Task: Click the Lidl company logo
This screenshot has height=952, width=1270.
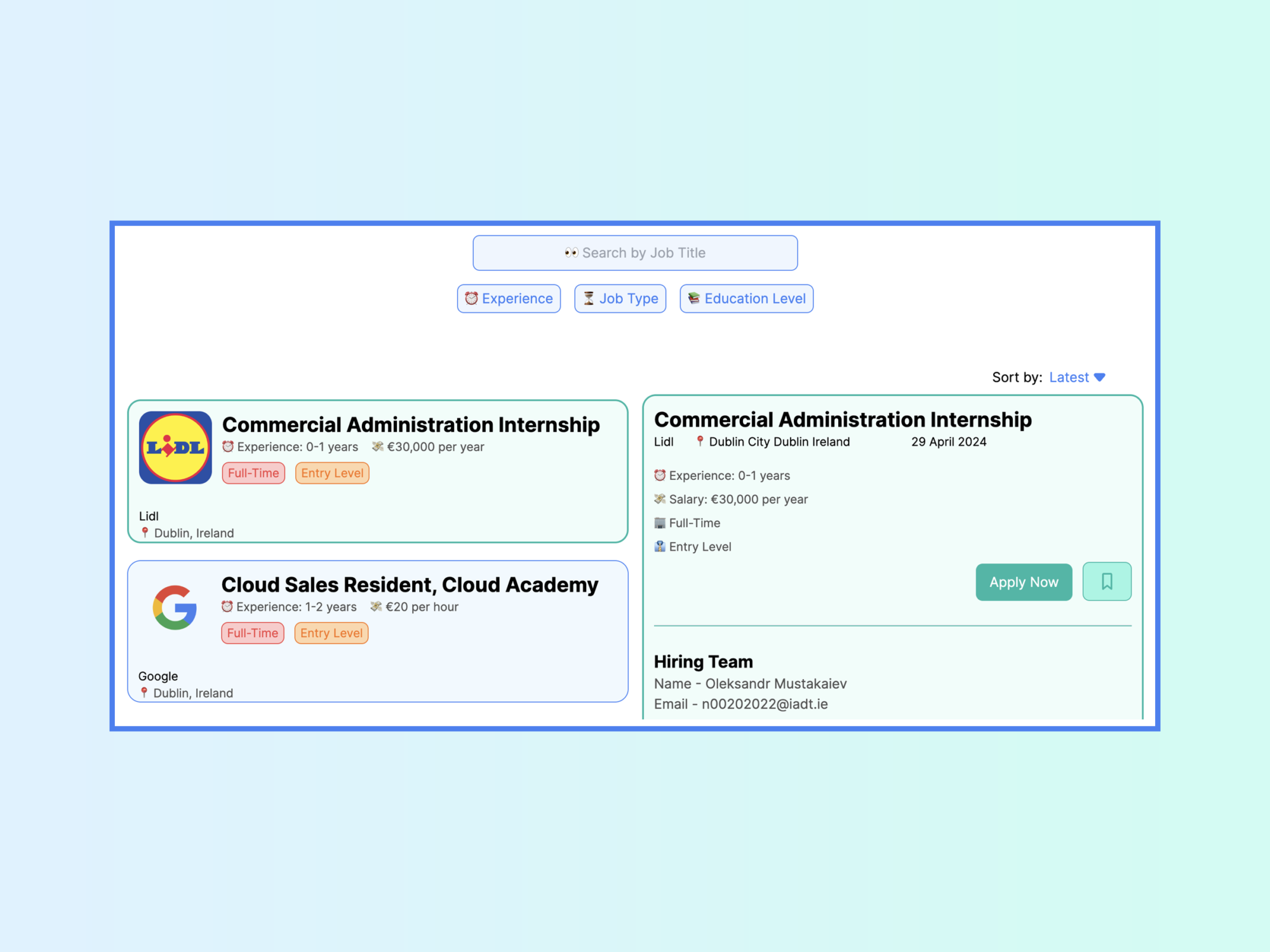Action: click(175, 447)
